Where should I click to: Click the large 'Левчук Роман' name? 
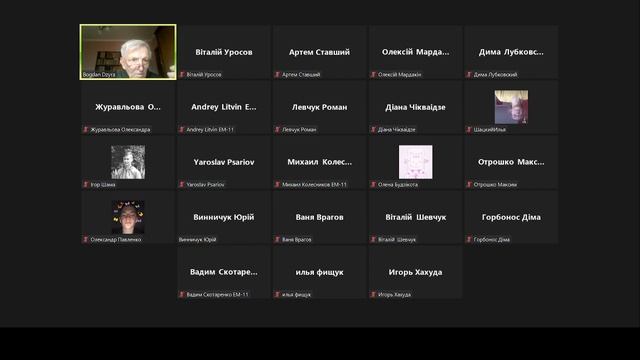click(x=319, y=107)
